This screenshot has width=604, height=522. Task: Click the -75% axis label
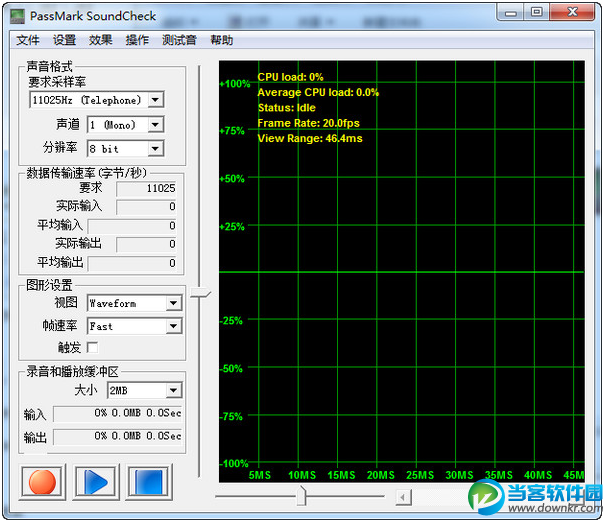(231, 416)
